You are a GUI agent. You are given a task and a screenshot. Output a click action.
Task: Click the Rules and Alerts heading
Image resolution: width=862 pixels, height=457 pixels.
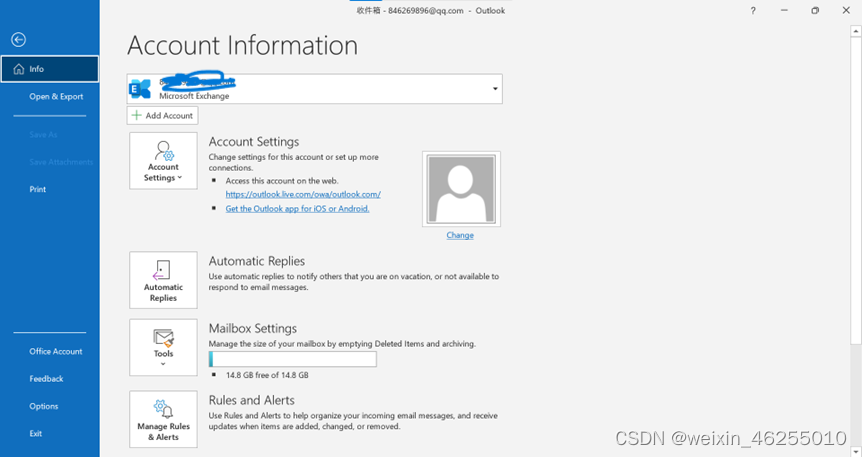pyautogui.click(x=252, y=400)
